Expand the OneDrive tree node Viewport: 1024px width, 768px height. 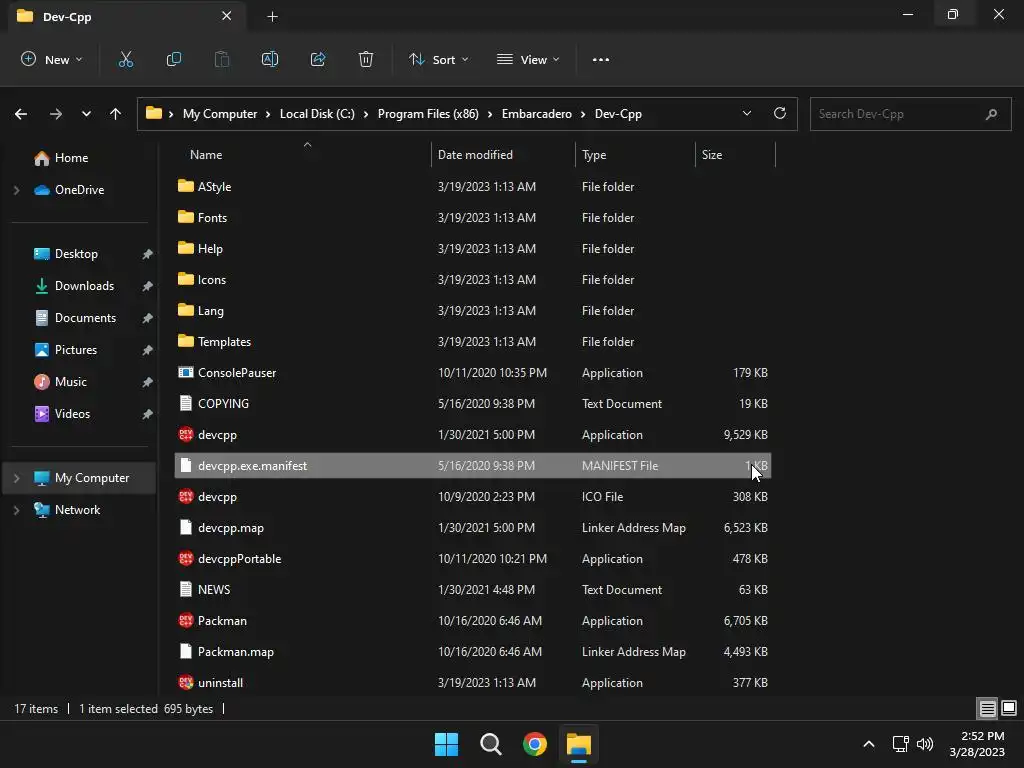tap(17, 190)
